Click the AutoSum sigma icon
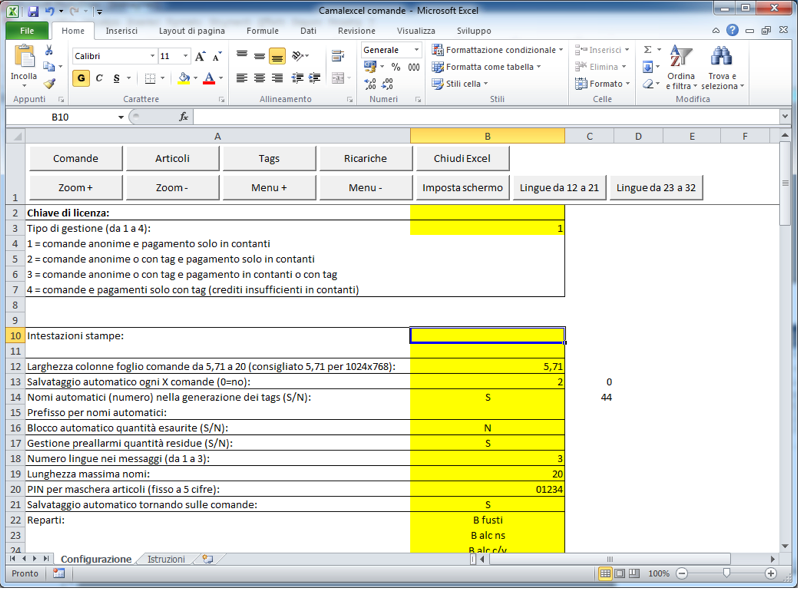The image size is (800, 590). tap(648, 50)
